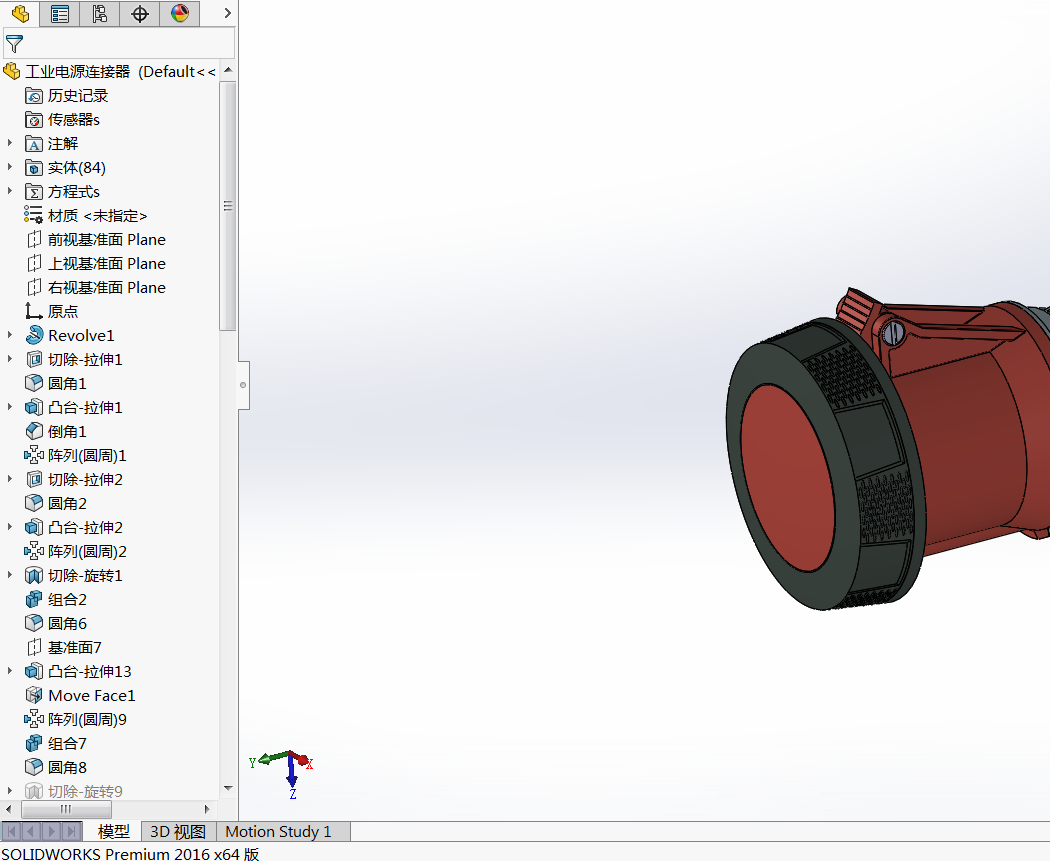Click the tree horizontal scroll left arrow
This screenshot has height=861, width=1050.
(x=8, y=809)
